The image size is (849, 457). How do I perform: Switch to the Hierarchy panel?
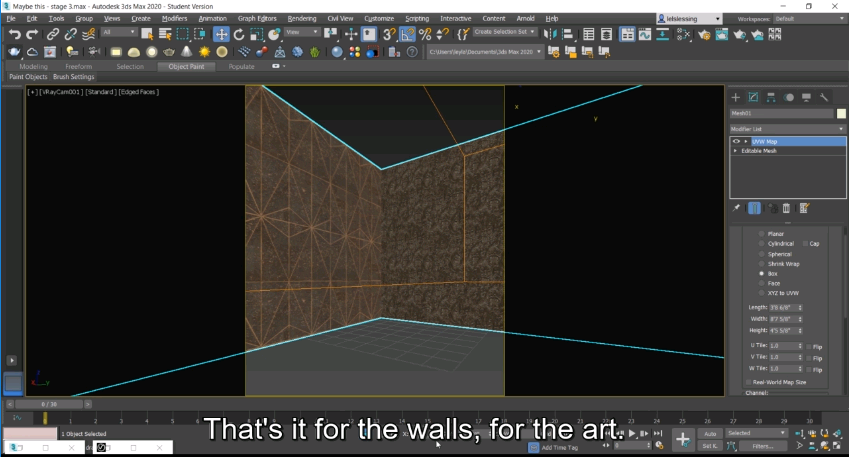(x=771, y=97)
